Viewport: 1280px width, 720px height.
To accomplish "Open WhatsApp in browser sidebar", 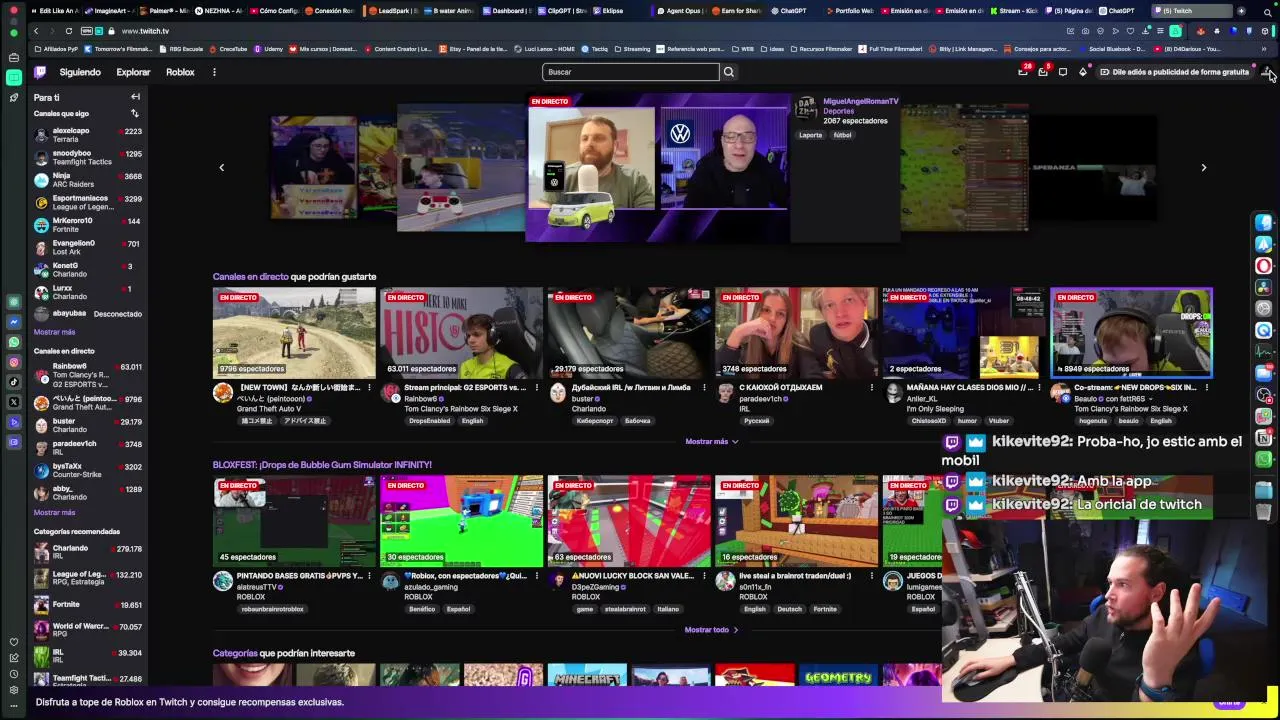I will 14,342.
